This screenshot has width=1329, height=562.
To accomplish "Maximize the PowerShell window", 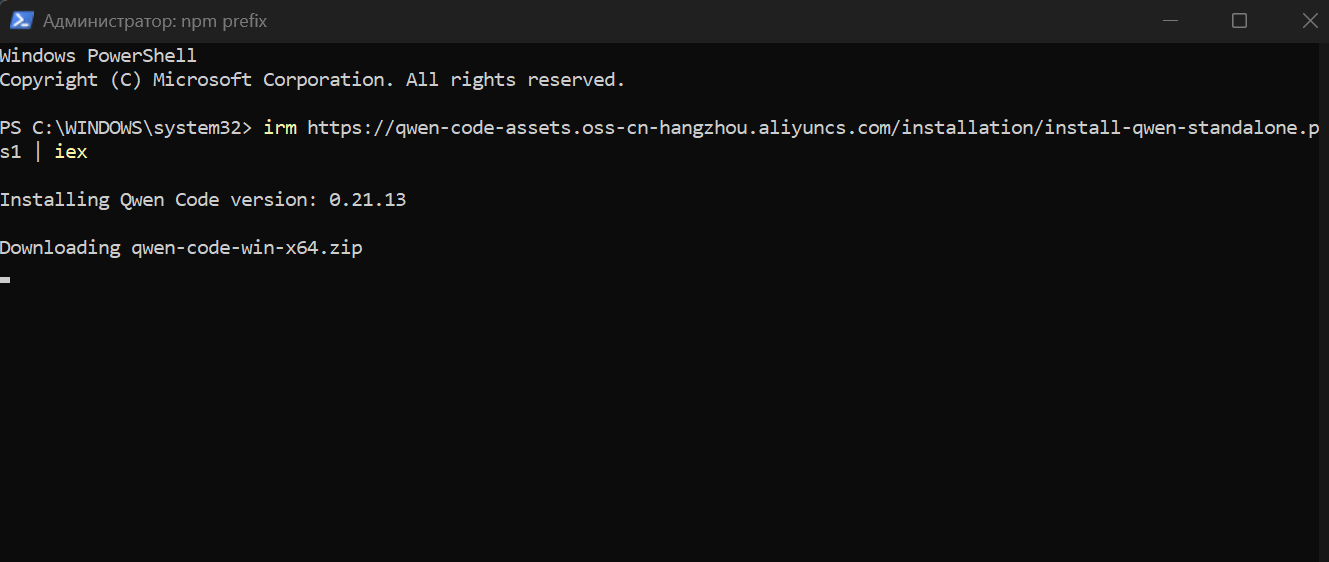I will coord(1239,21).
